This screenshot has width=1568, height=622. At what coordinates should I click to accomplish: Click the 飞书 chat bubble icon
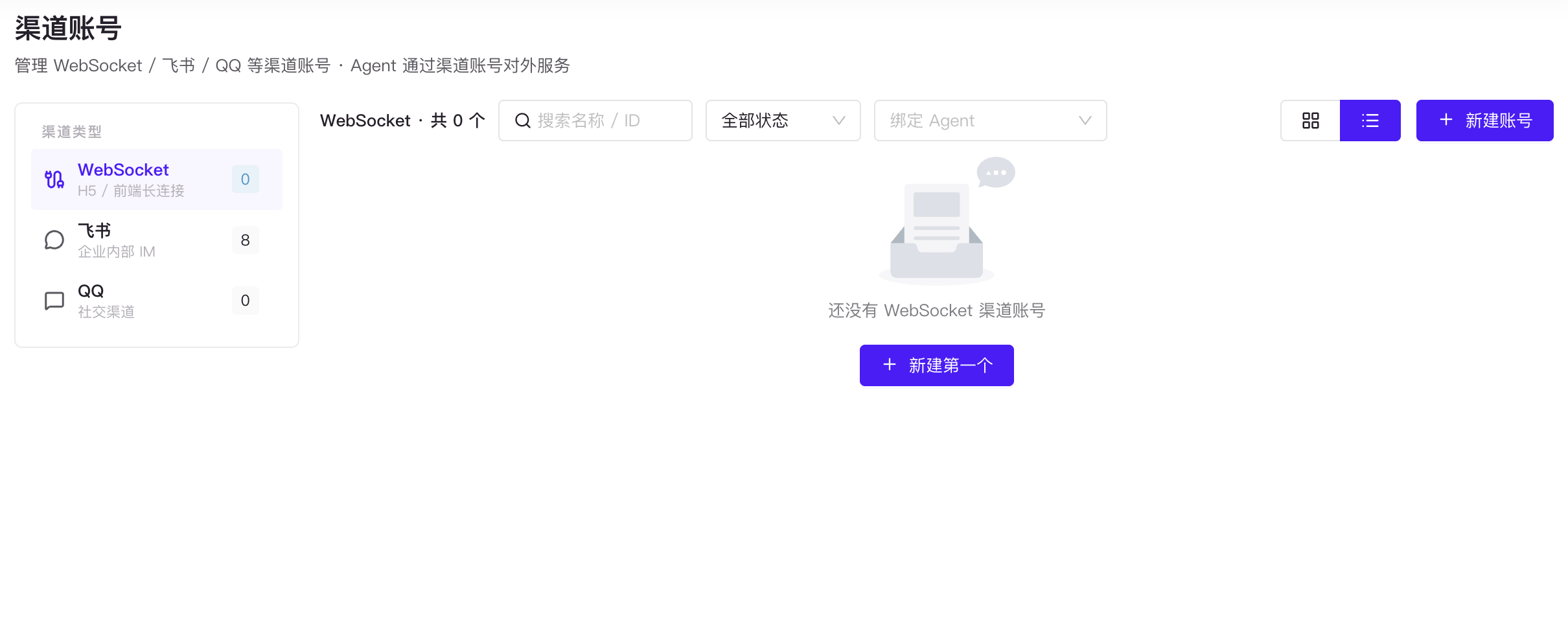[x=54, y=240]
